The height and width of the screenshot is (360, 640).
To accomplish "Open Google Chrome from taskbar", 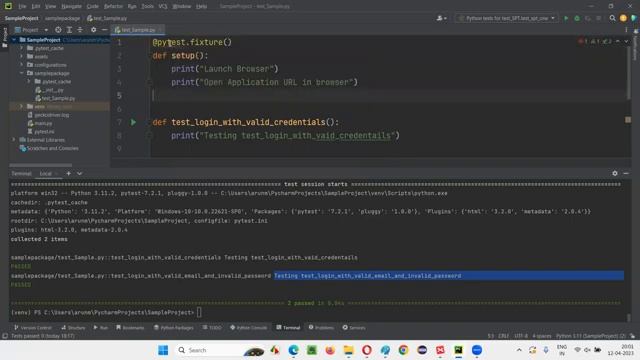I will pos(403,350).
